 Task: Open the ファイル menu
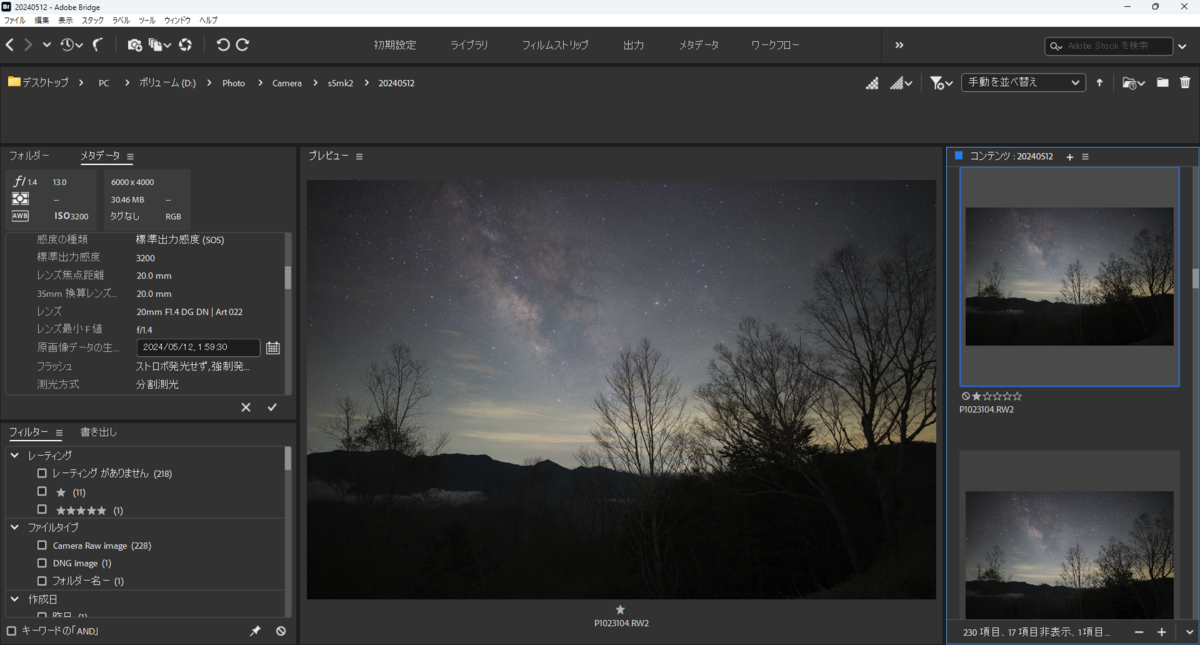coord(15,20)
